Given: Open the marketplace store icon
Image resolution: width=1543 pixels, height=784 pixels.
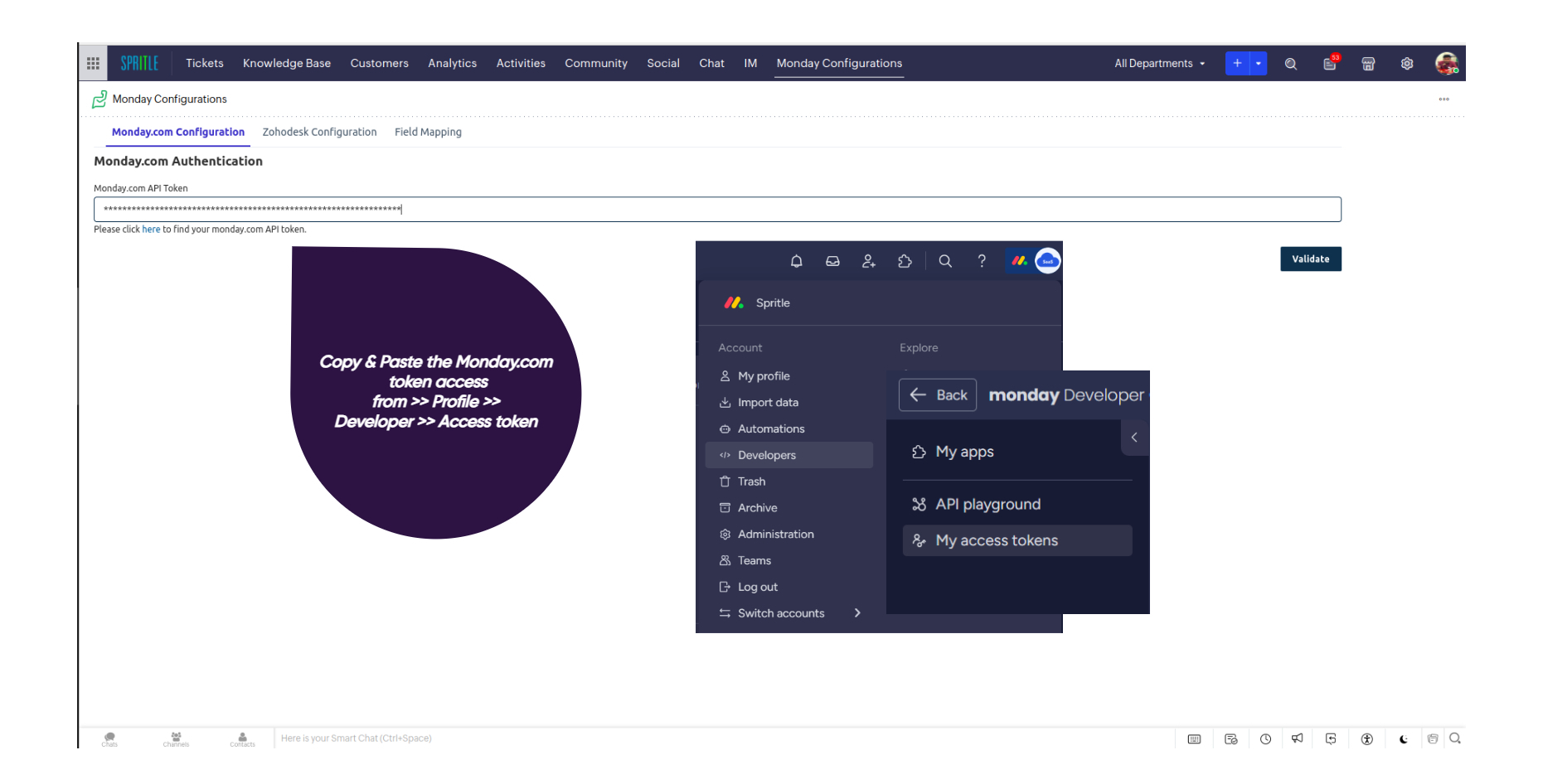Looking at the screenshot, I should 1368,64.
